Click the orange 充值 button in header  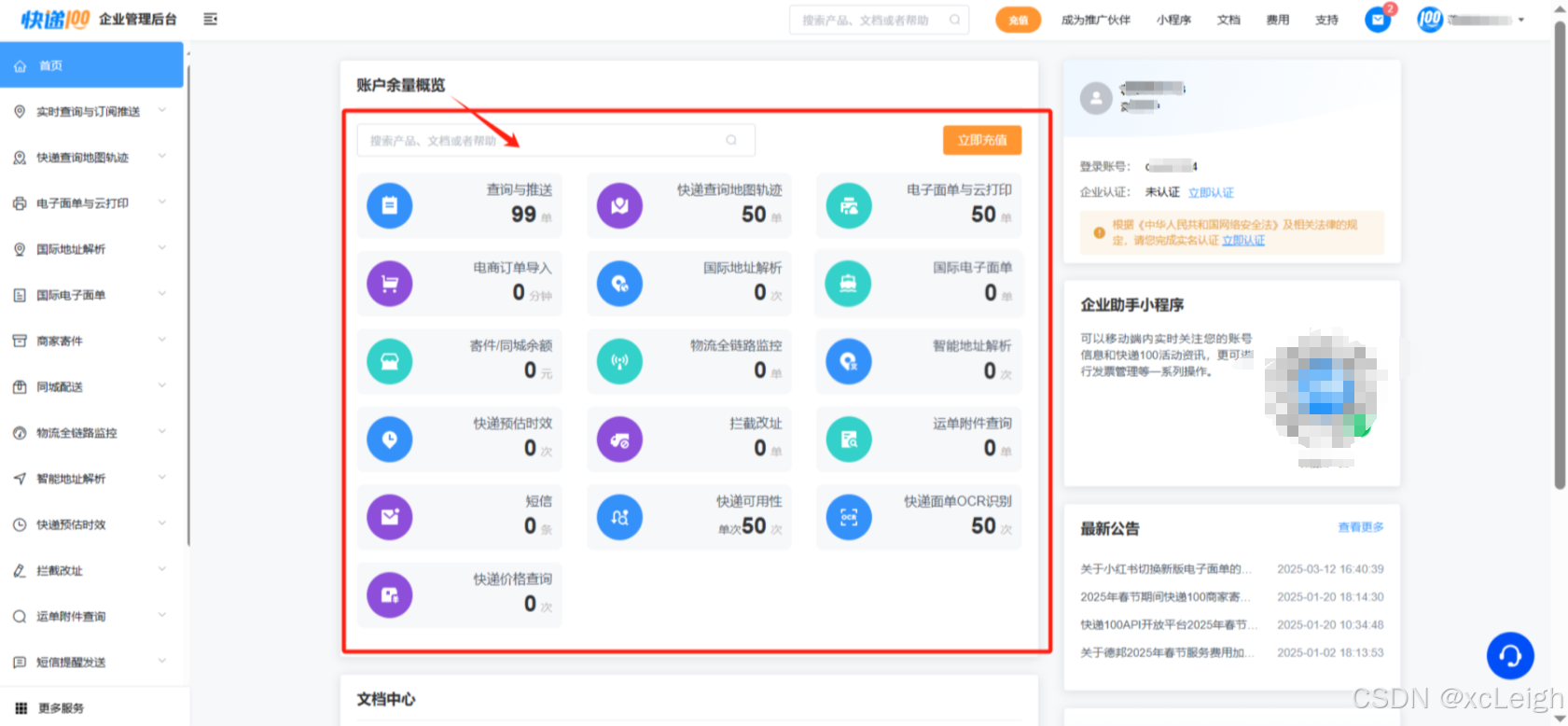coord(1018,20)
